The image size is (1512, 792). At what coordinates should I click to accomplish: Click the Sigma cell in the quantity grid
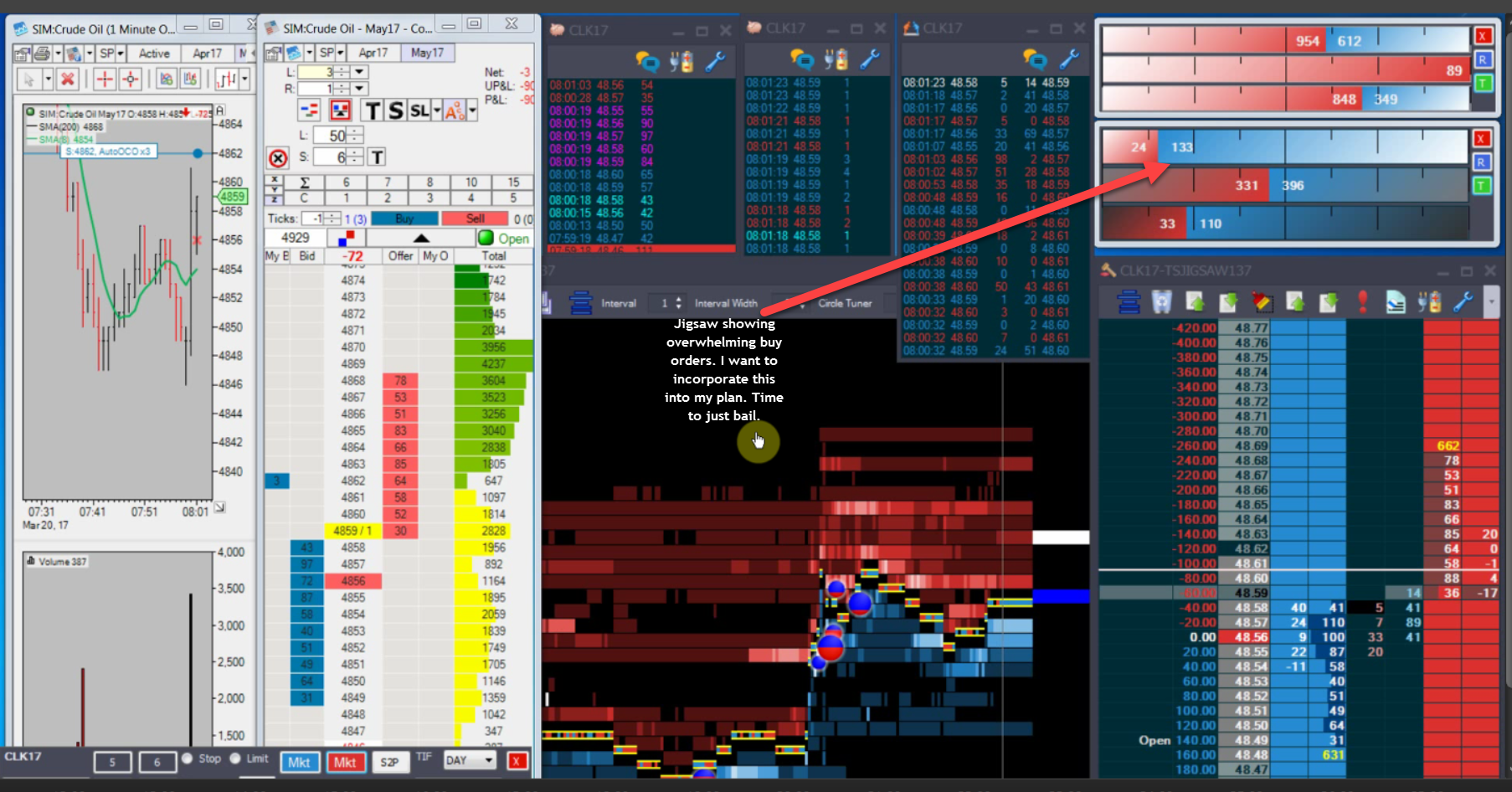coord(305,183)
